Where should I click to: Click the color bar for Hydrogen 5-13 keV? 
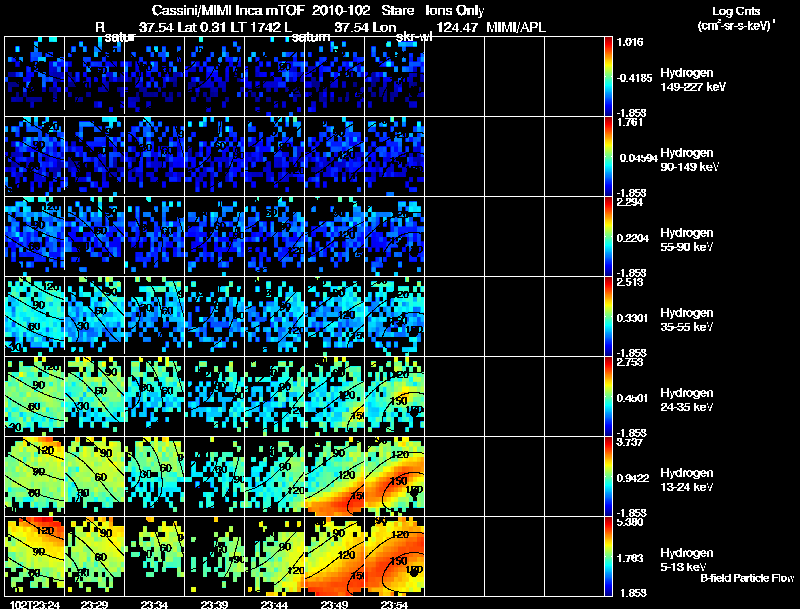pyautogui.click(x=608, y=556)
